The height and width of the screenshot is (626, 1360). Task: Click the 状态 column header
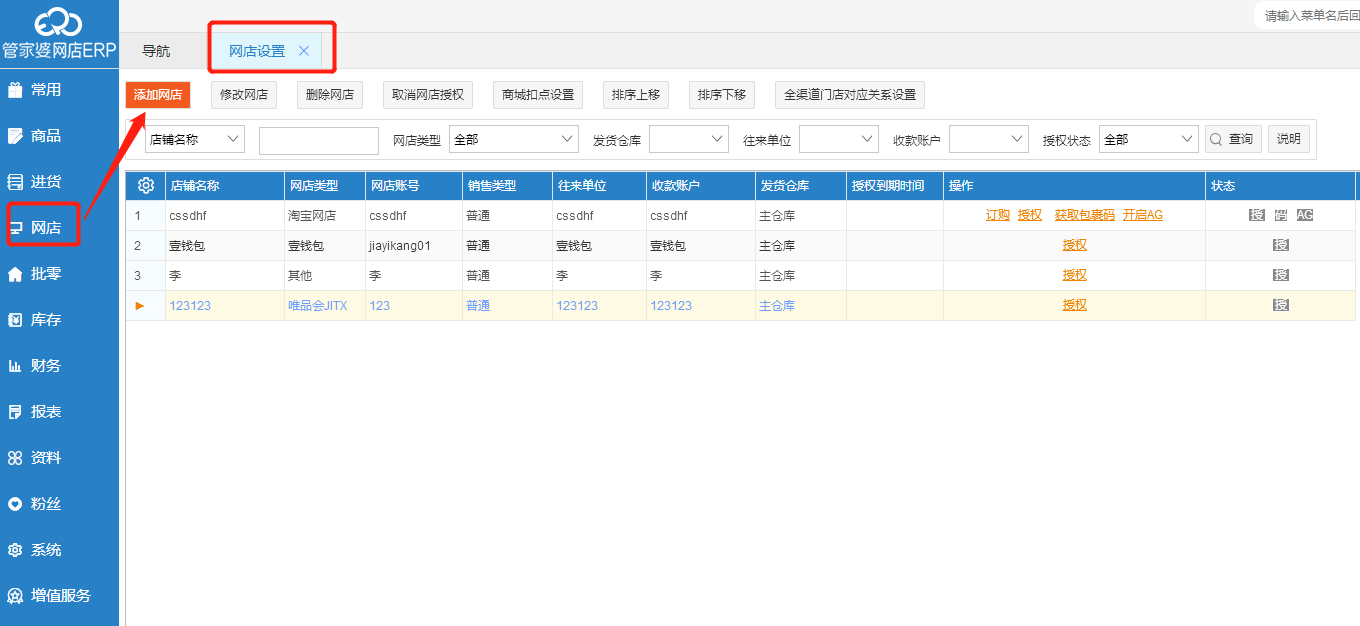click(x=1280, y=186)
